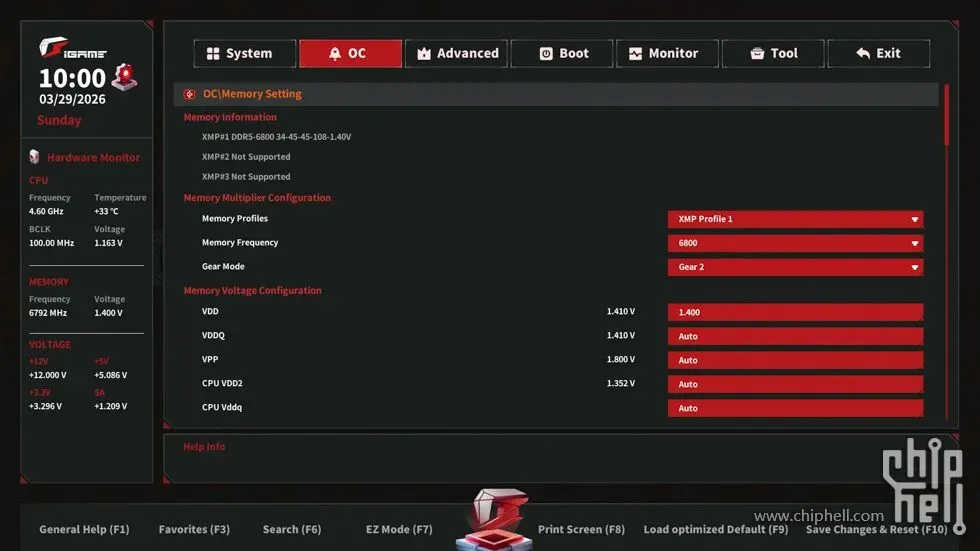Click the return arrow icon on Exit
Viewport: 980px width, 551px height.
click(x=863, y=54)
